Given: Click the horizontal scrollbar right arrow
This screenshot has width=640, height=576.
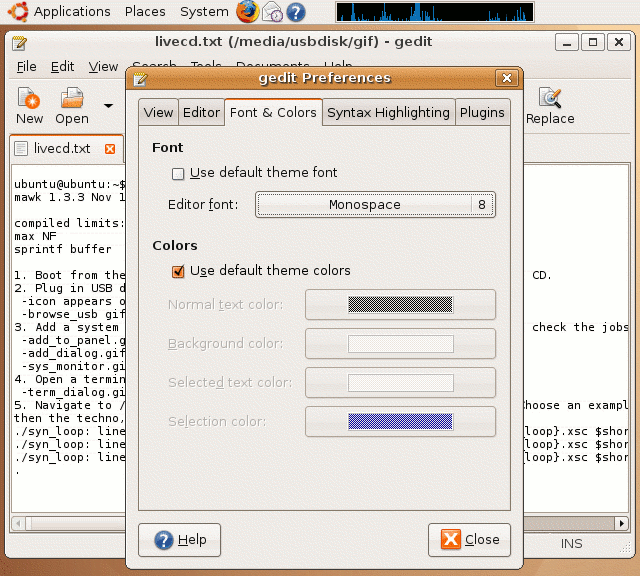Looking at the screenshot, I should (622, 523).
